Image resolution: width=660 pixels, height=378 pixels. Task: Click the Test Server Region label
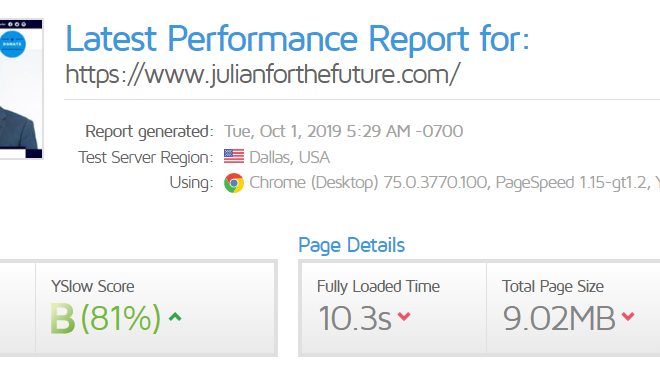point(146,157)
